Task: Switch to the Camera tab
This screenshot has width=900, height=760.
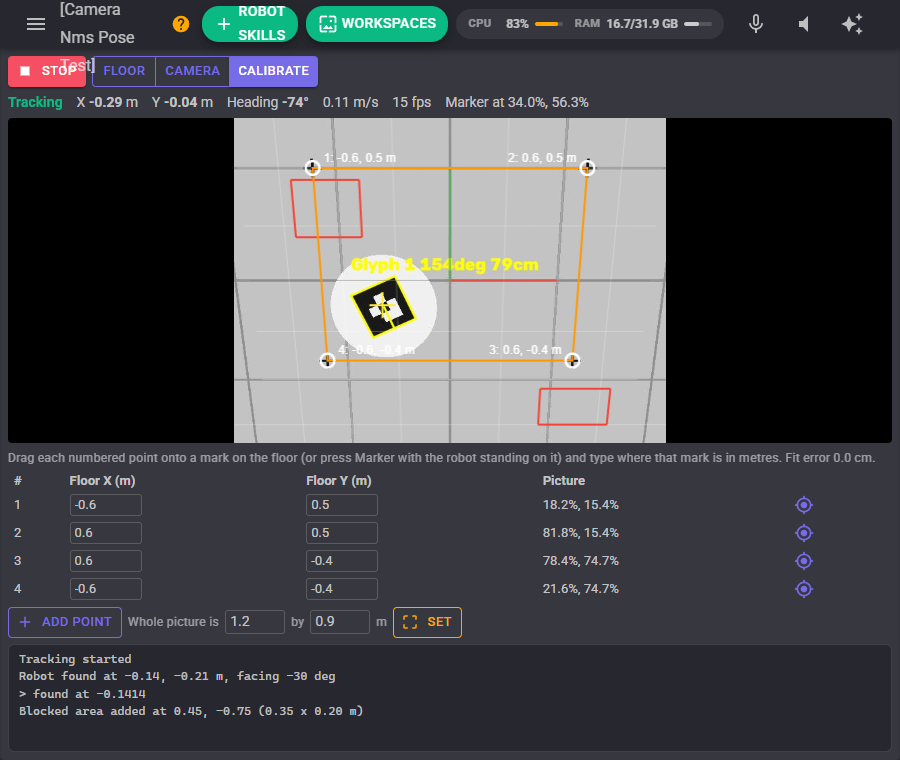Action: click(192, 71)
